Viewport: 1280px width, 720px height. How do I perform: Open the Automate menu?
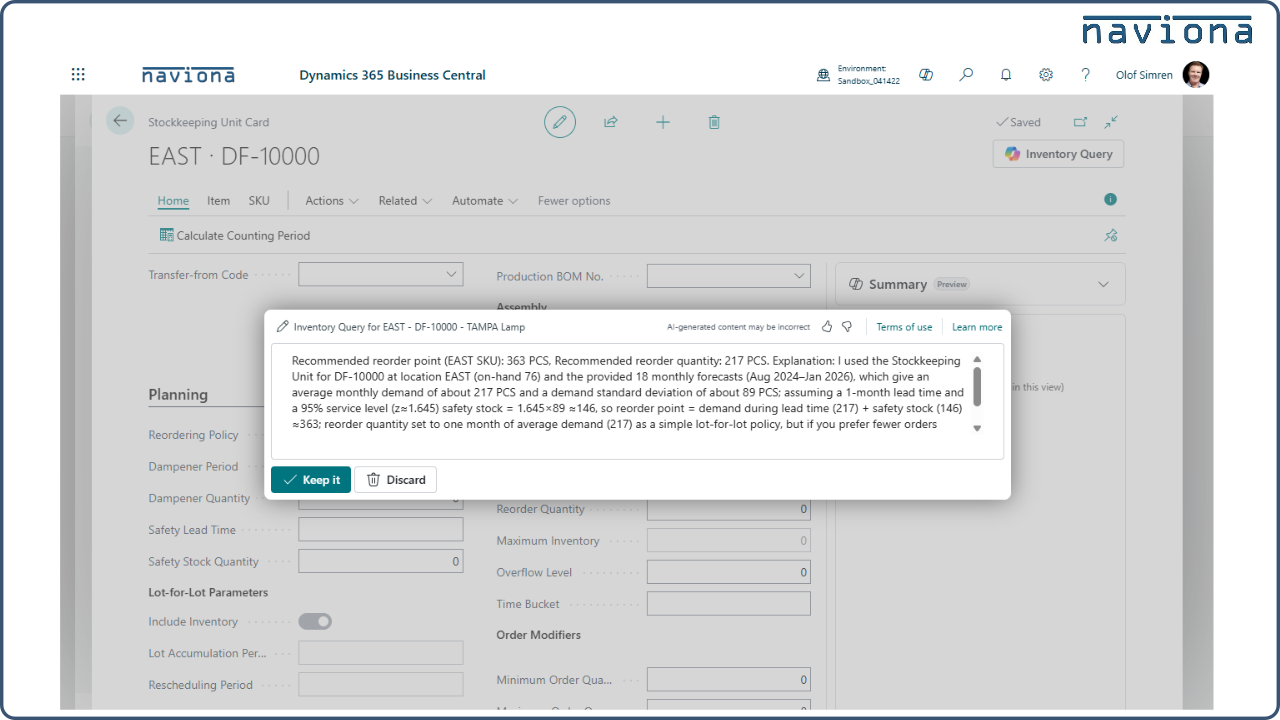pos(485,201)
